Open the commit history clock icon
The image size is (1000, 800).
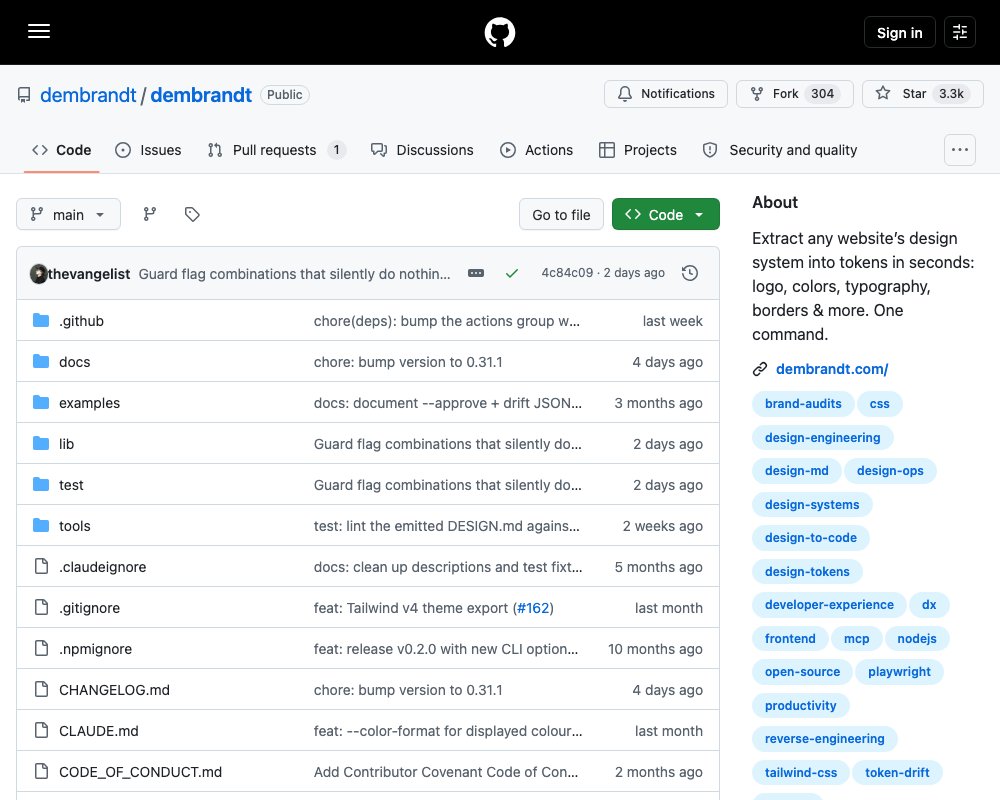(x=690, y=273)
